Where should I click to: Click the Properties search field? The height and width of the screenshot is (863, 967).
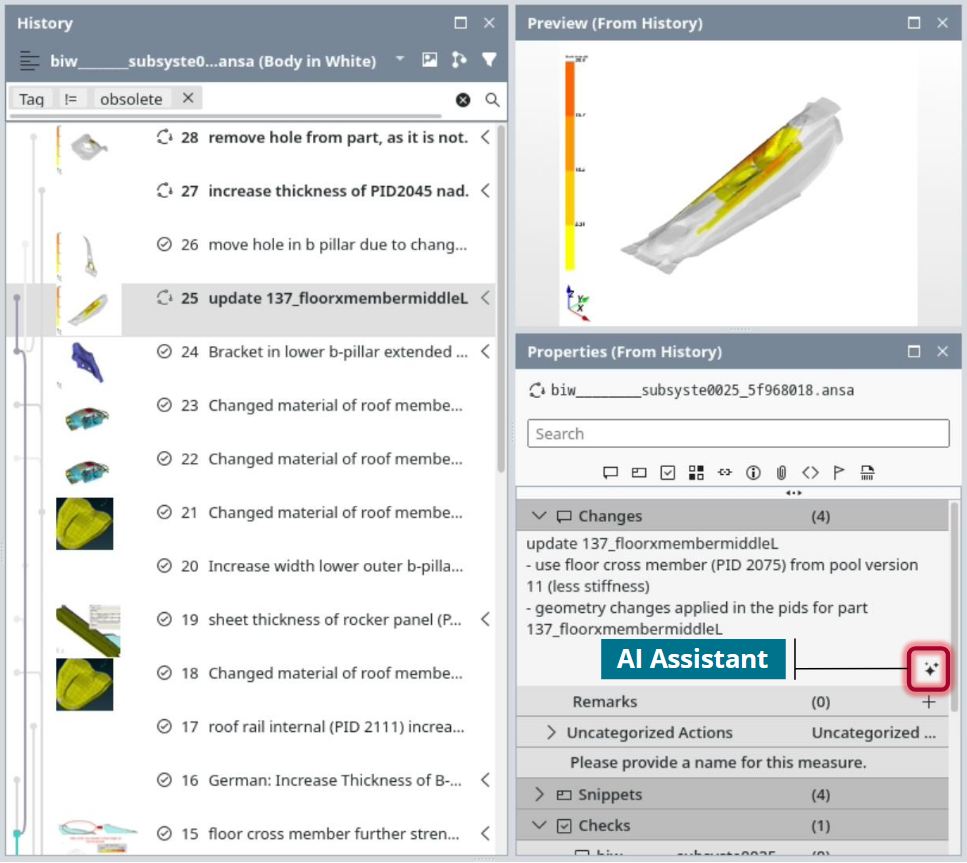pyautogui.click(x=737, y=434)
